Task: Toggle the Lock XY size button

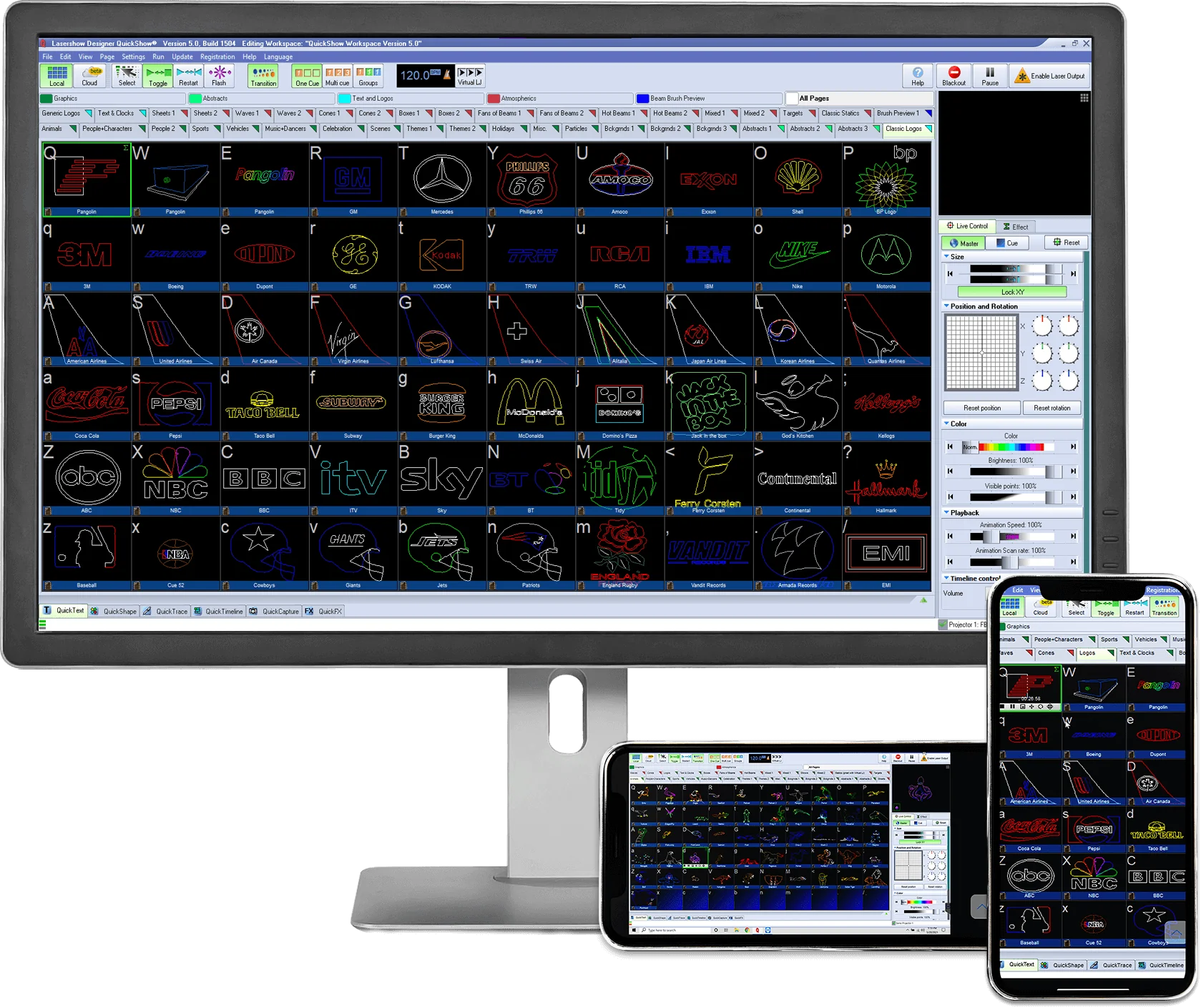Action: 1012,292
